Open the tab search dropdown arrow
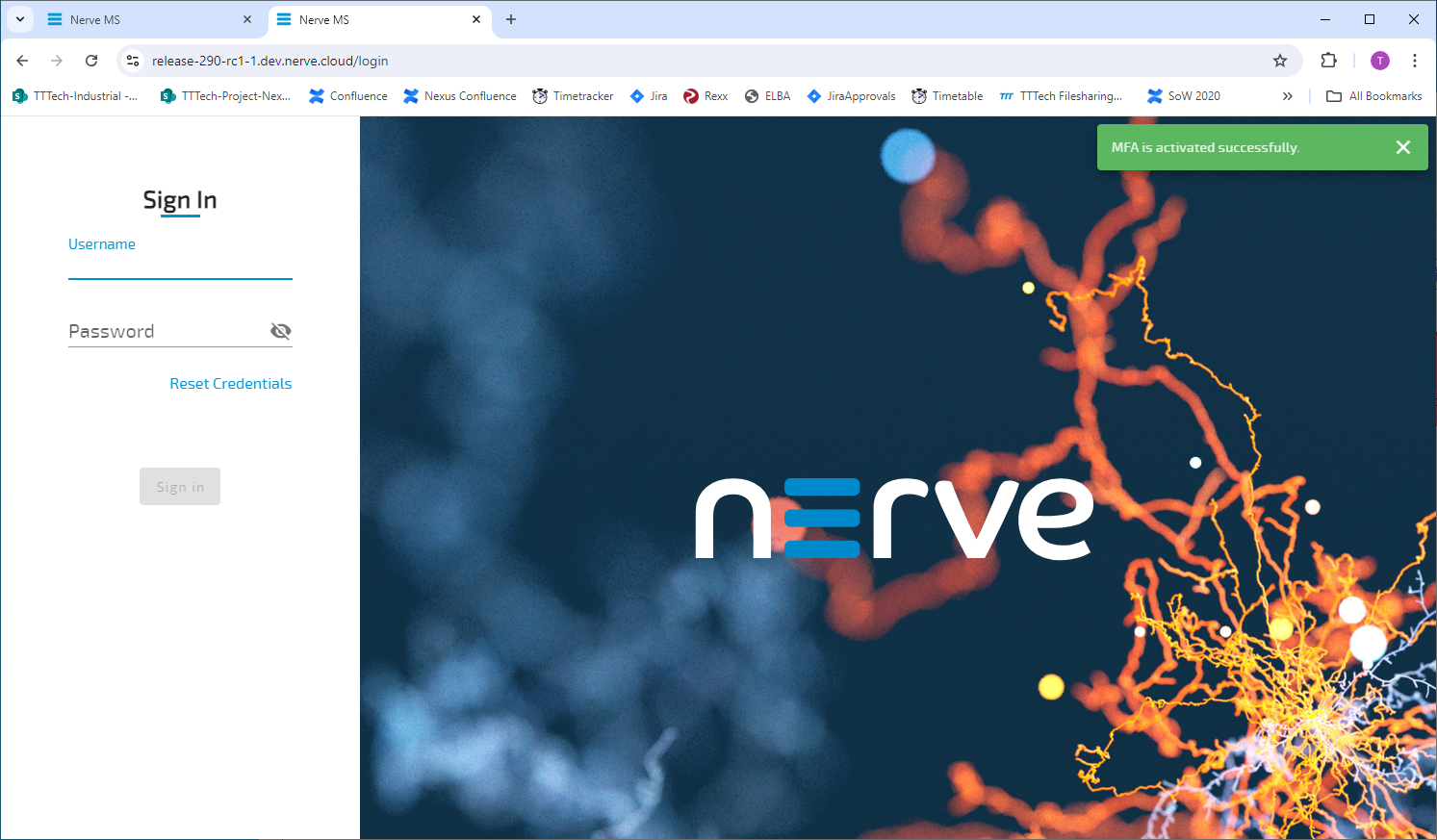The image size is (1437, 840). [x=20, y=19]
